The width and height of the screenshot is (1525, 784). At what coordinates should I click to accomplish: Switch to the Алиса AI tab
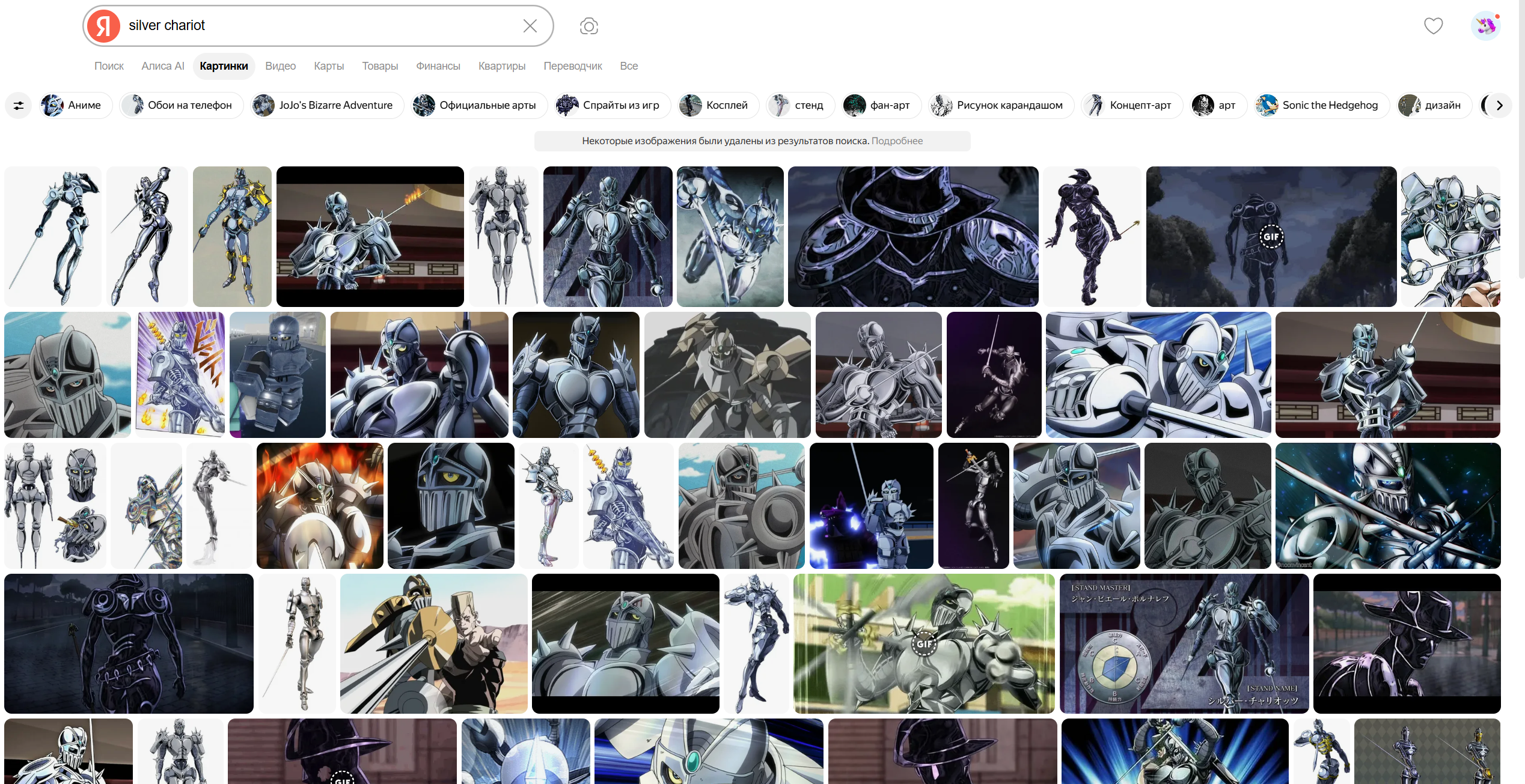(163, 66)
